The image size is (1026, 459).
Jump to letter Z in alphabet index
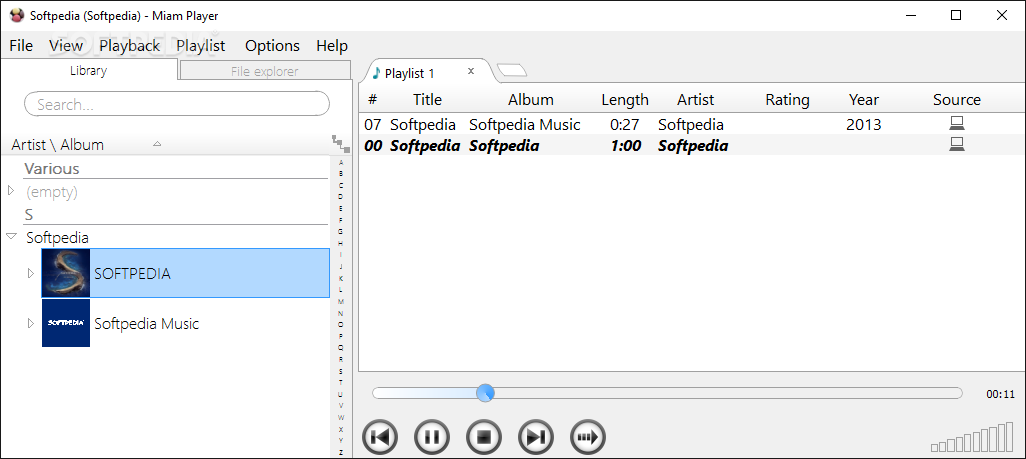pyautogui.click(x=340, y=452)
